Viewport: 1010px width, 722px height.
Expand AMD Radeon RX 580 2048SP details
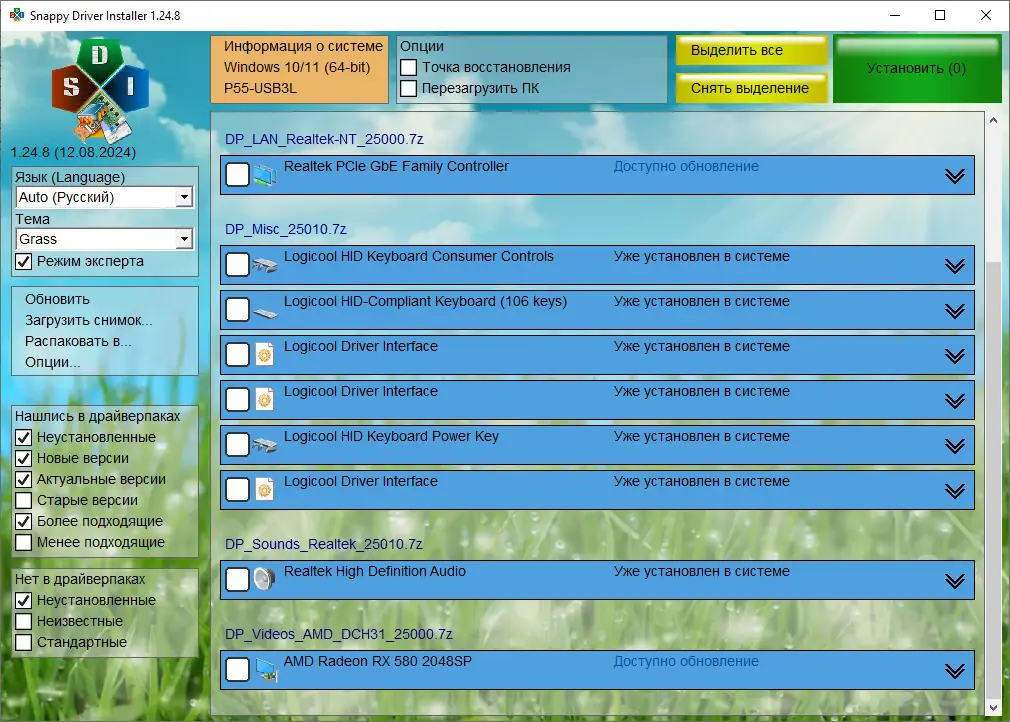coord(955,671)
